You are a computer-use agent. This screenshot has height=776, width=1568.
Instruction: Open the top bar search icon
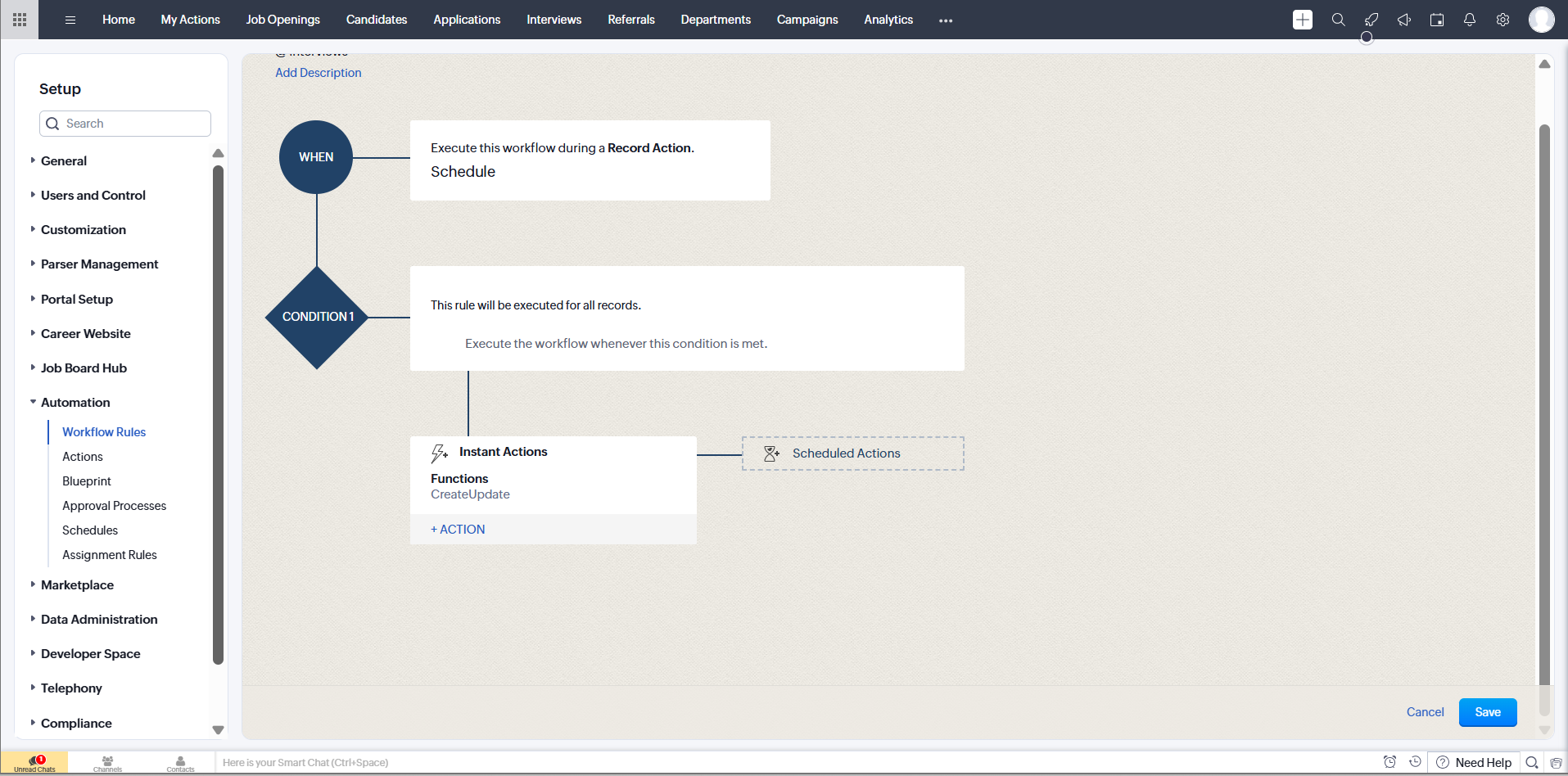tap(1338, 20)
